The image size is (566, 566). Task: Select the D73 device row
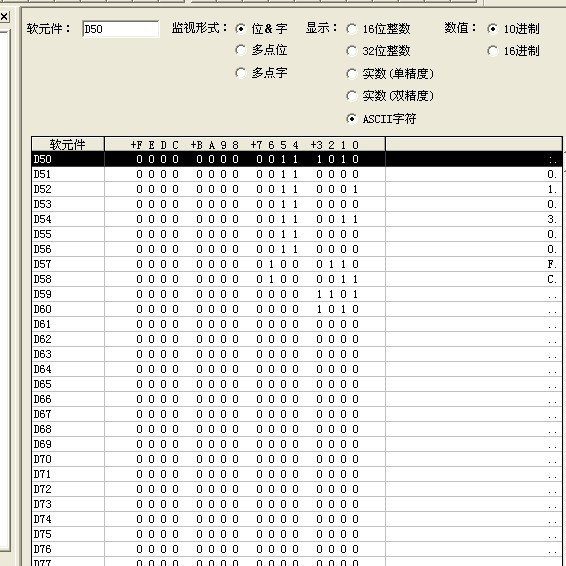click(297, 504)
